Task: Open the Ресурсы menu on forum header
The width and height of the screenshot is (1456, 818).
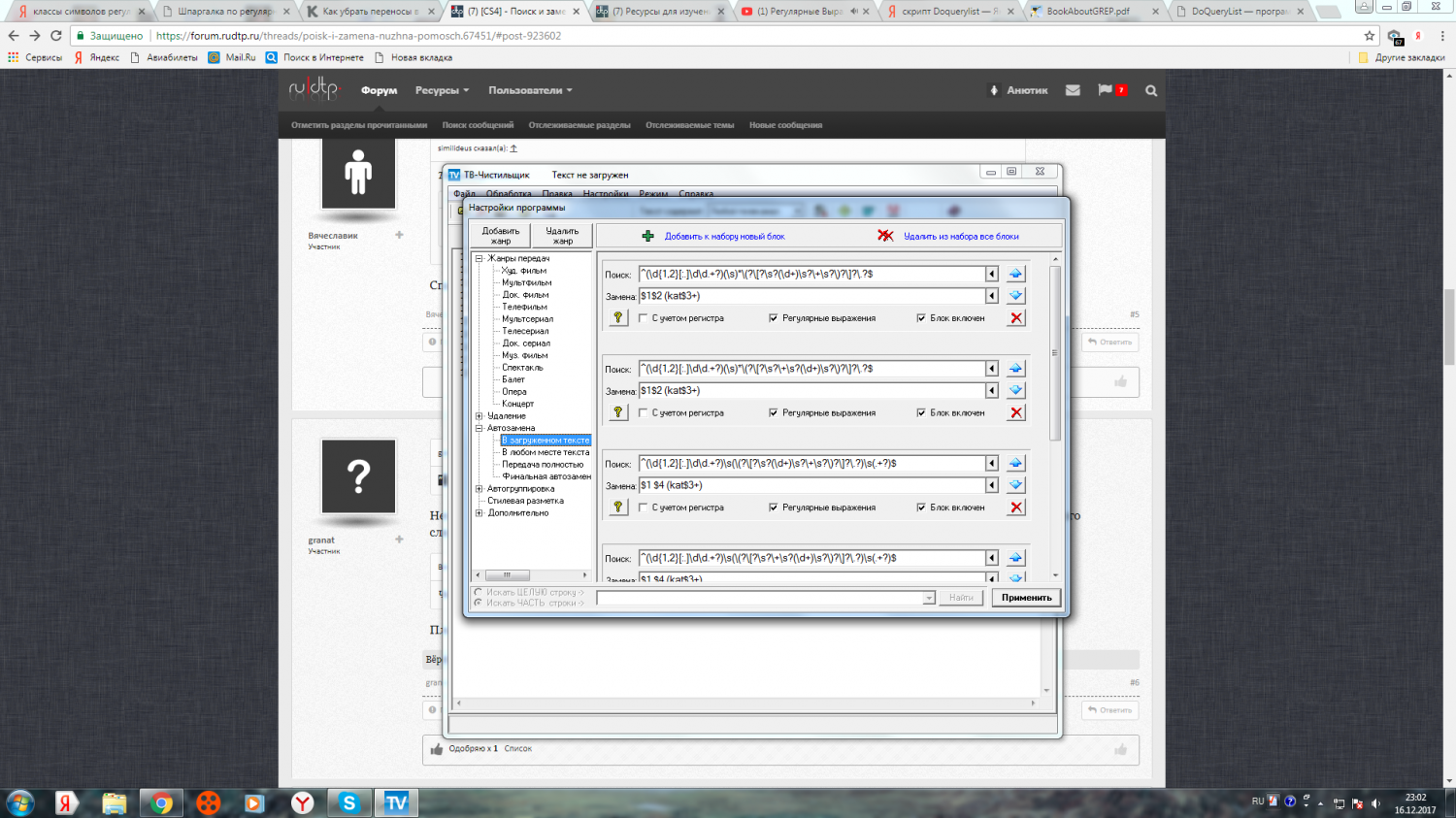Action: tap(442, 90)
